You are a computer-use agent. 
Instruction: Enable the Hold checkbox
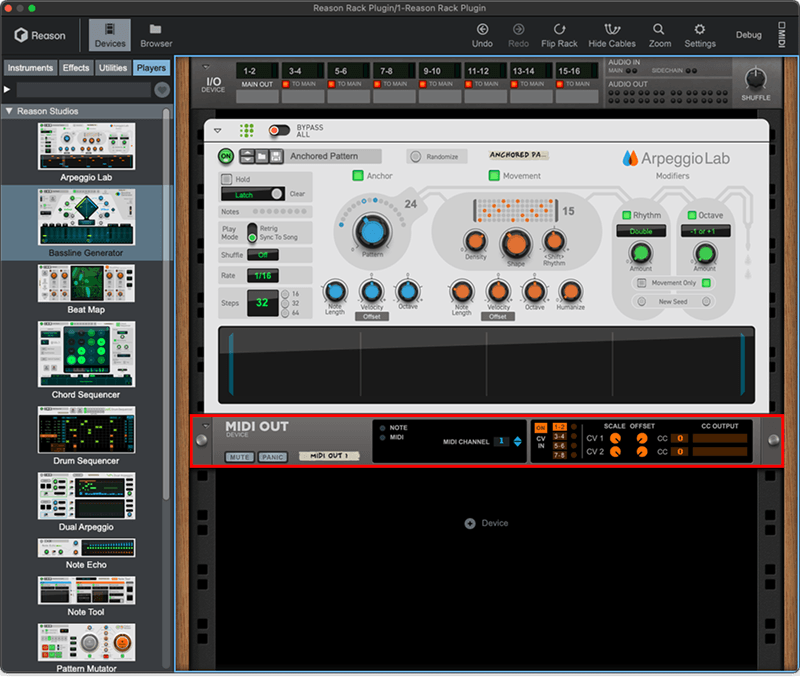[x=226, y=179]
